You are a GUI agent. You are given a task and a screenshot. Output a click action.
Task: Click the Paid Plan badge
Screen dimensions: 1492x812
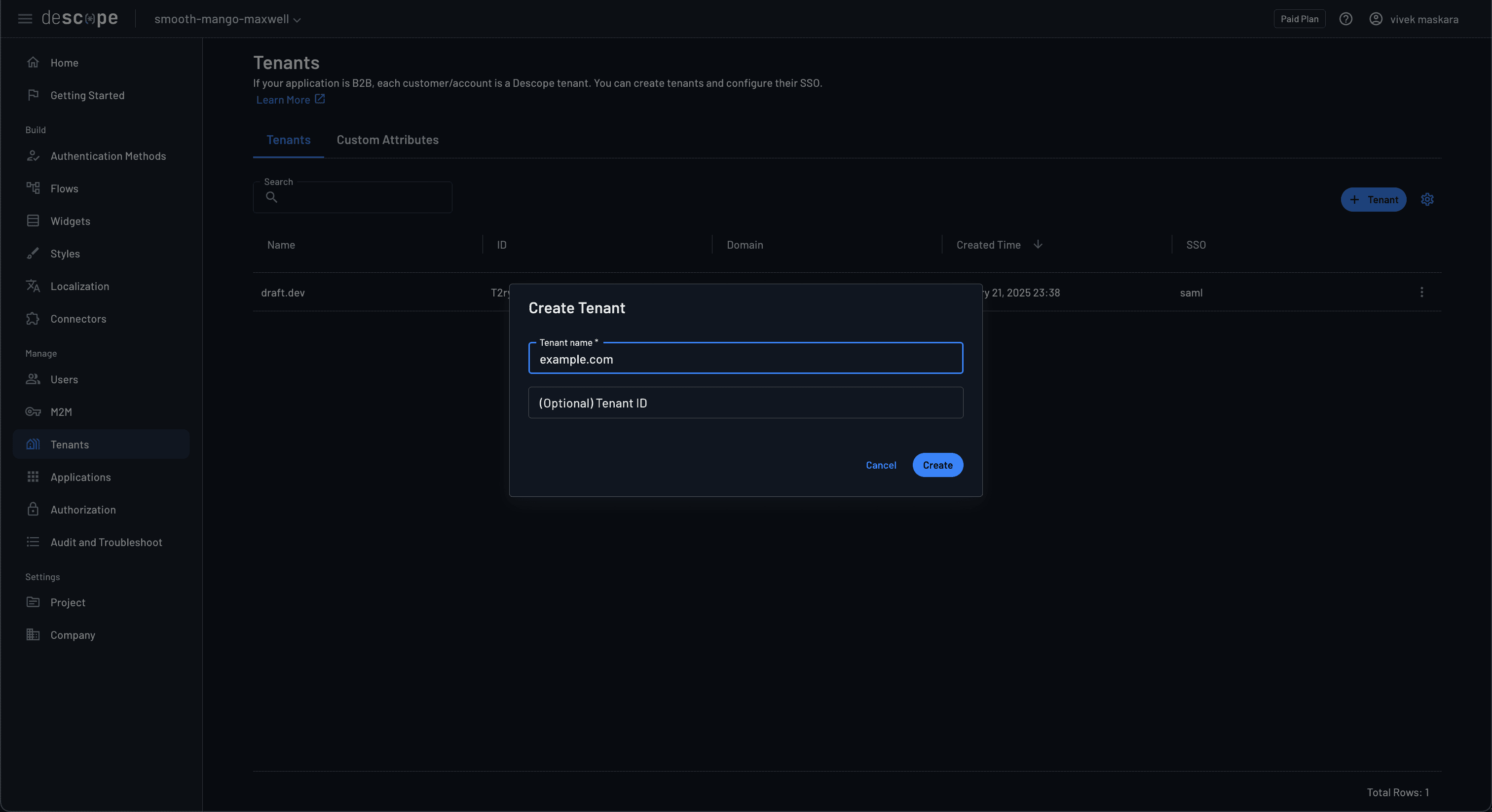coord(1299,19)
